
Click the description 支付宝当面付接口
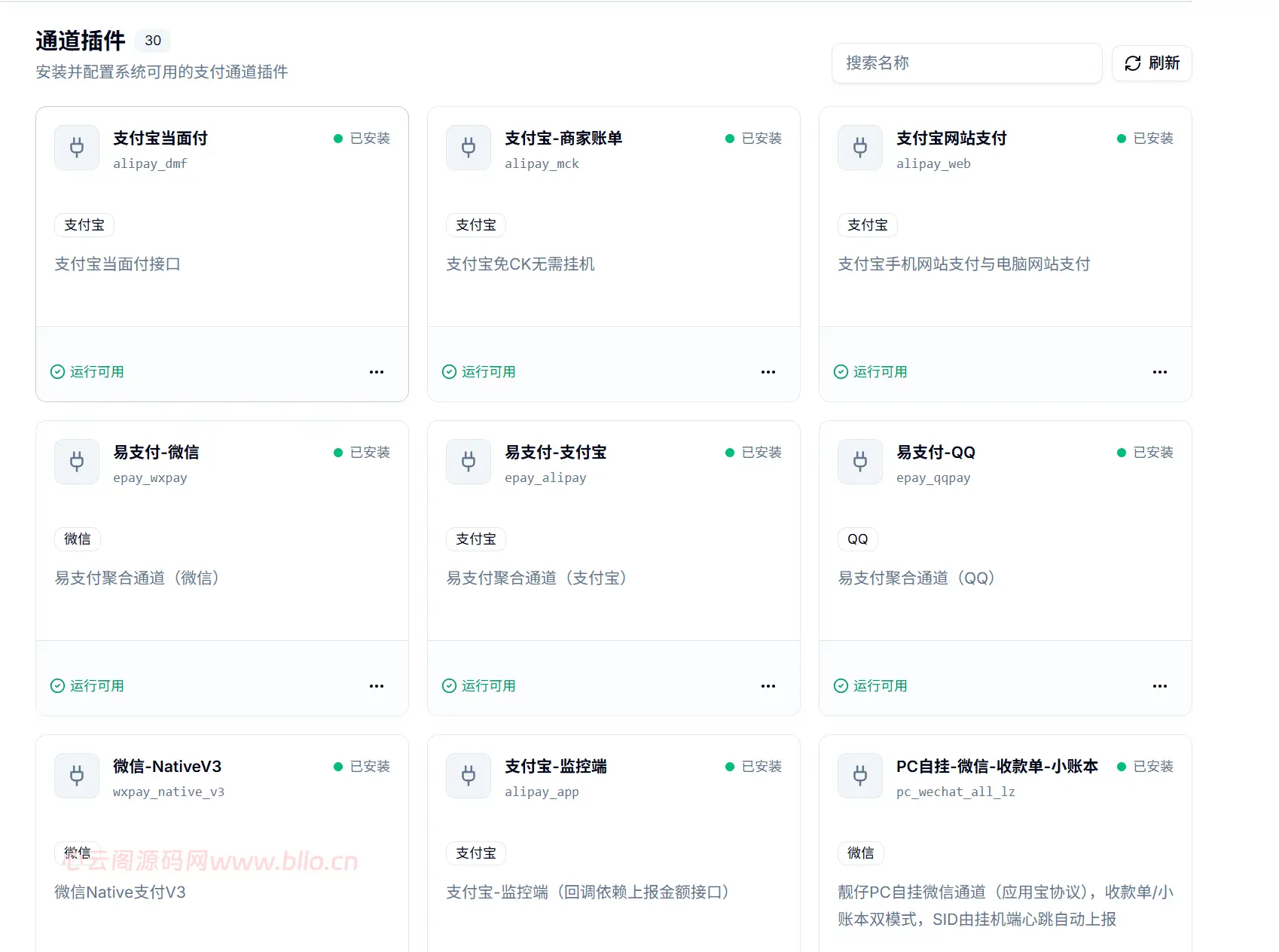(x=118, y=264)
